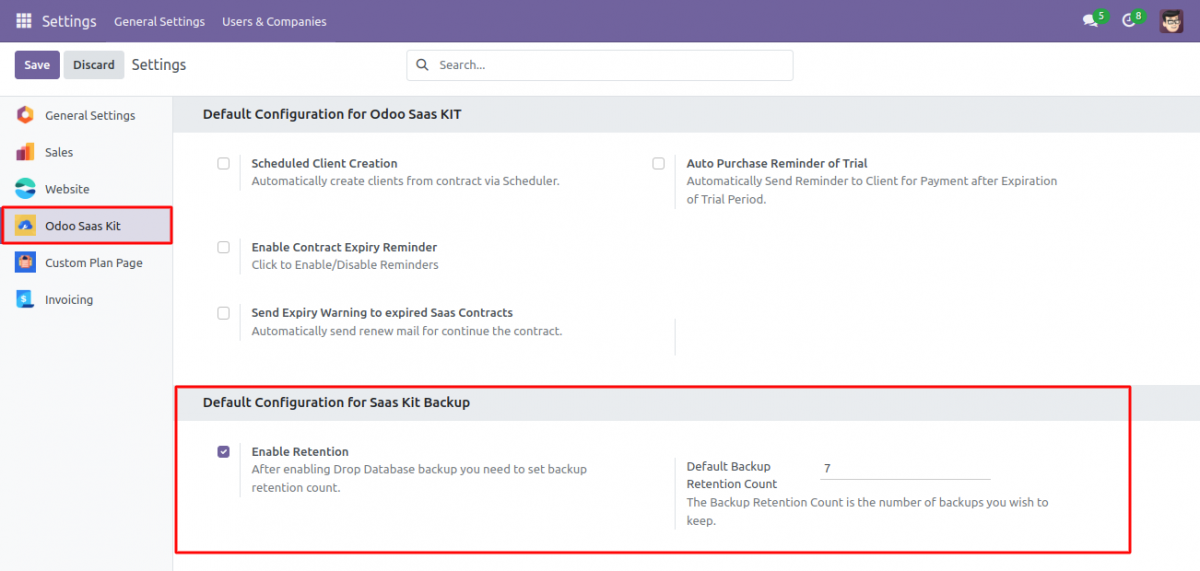1200x571 pixels.
Task: Click the search magnifier icon
Action: [x=422, y=65]
